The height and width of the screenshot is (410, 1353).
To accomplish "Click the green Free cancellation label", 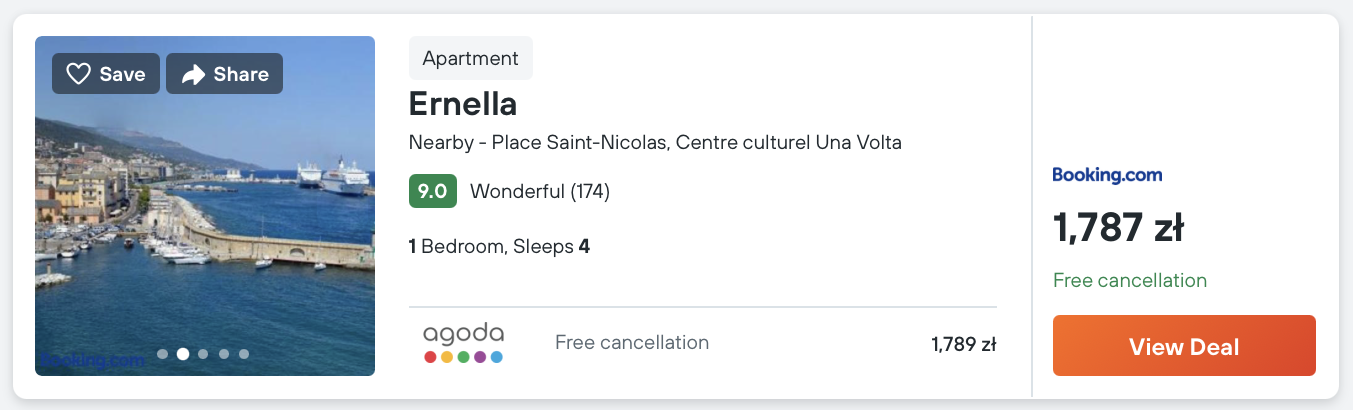I will point(1130,281).
